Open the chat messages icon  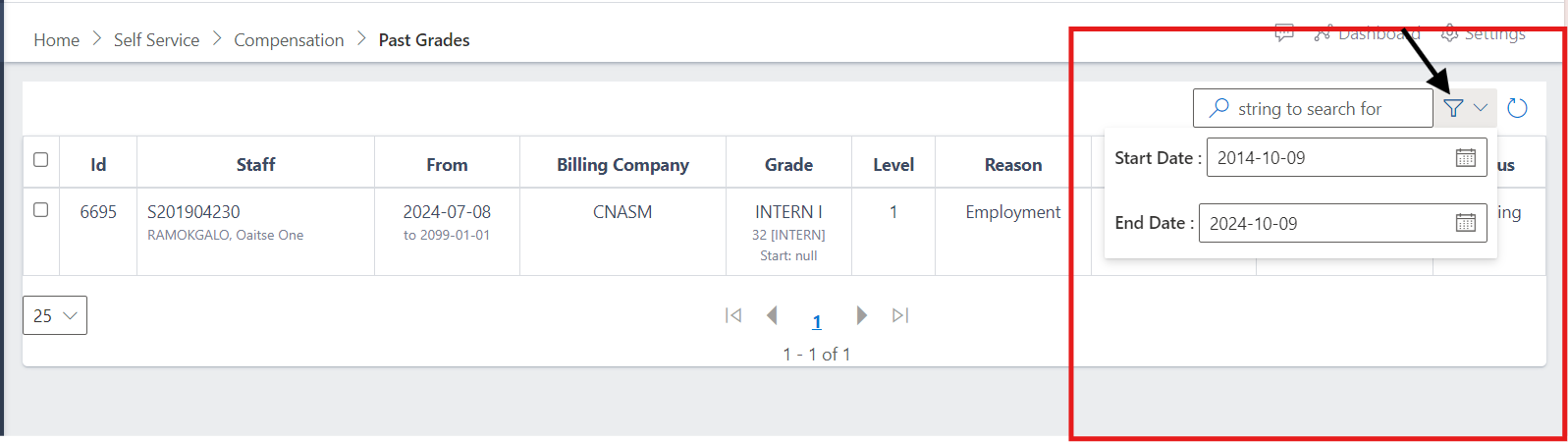1284,33
